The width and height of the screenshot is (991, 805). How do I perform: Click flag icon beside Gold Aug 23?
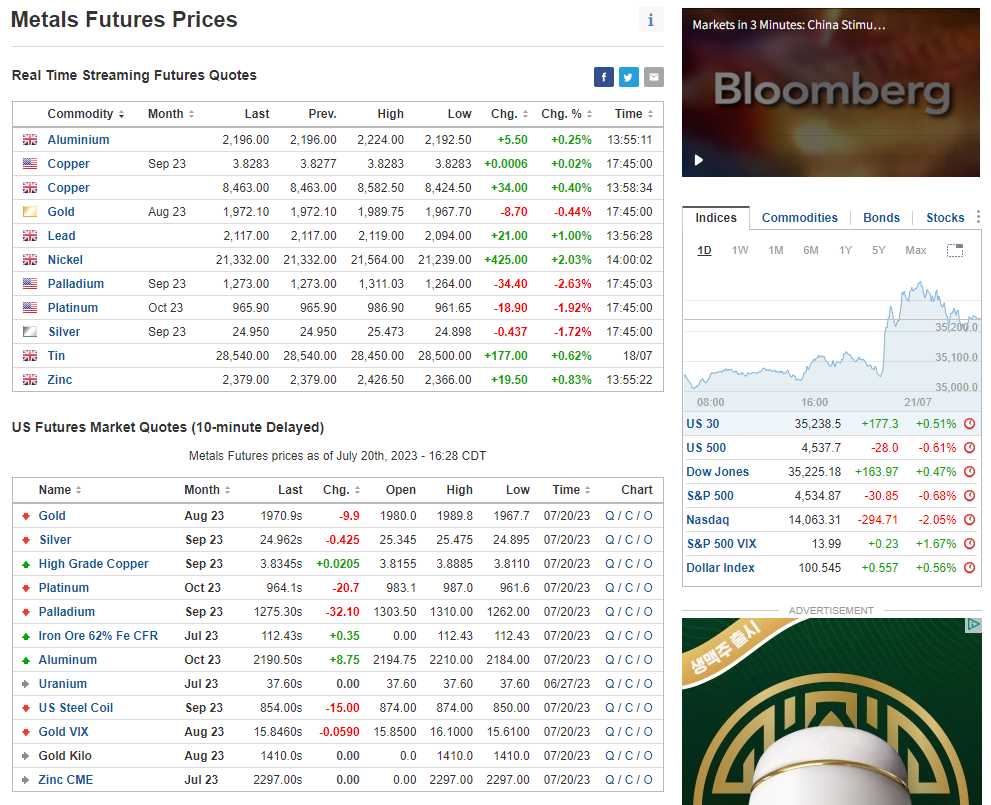[30, 212]
